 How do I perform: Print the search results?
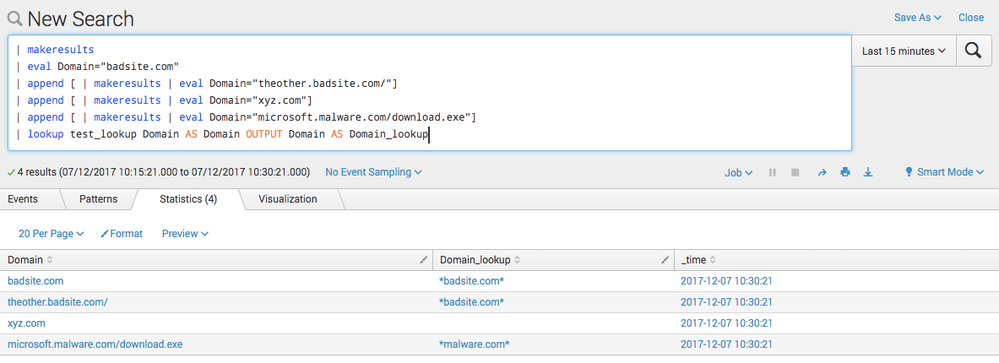[x=845, y=173]
